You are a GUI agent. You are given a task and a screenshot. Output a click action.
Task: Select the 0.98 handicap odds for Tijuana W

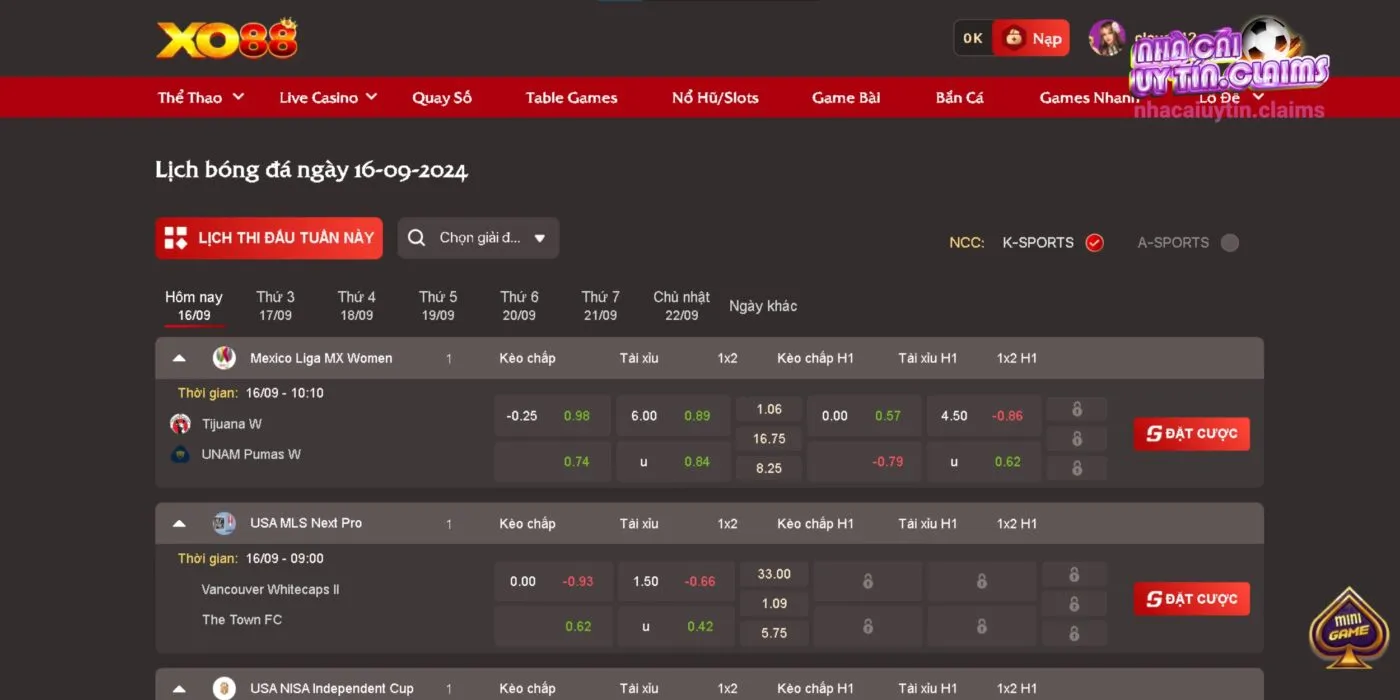tap(577, 416)
